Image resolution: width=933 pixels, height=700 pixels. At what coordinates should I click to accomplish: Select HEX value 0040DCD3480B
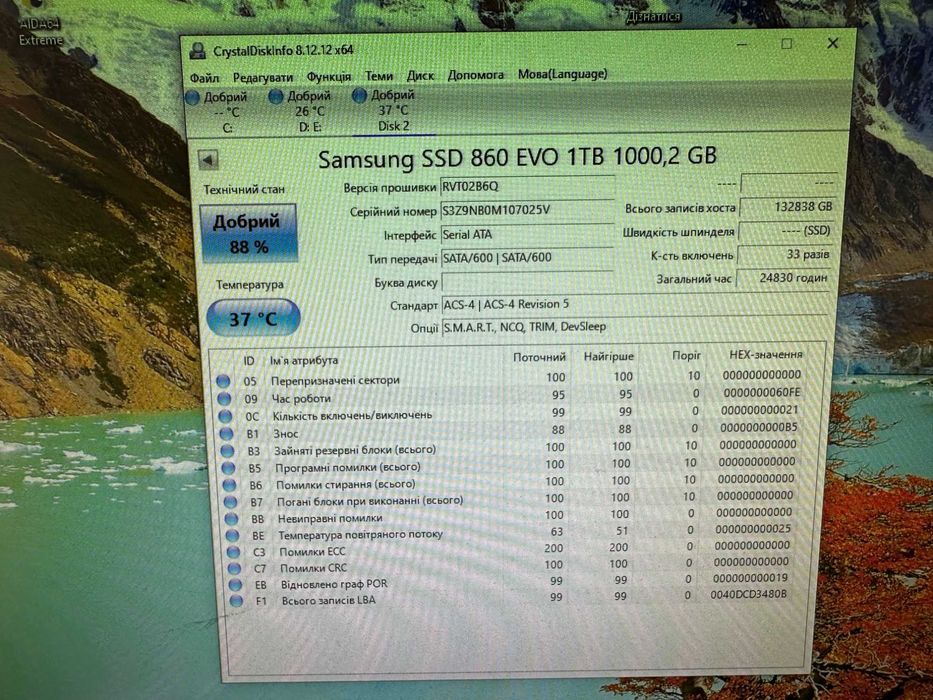pyautogui.click(x=749, y=594)
